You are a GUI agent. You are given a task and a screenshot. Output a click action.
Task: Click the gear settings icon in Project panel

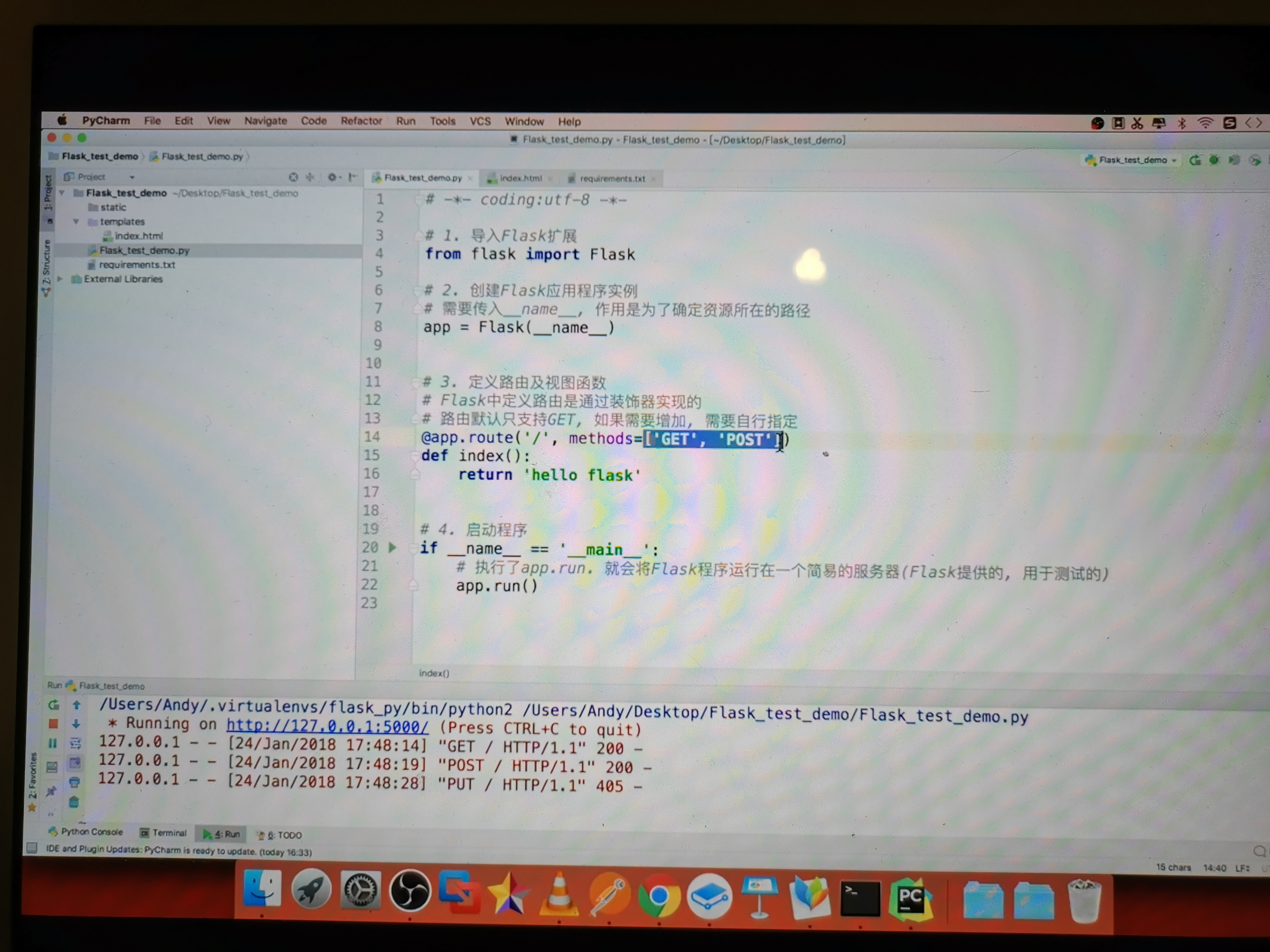[x=332, y=177]
